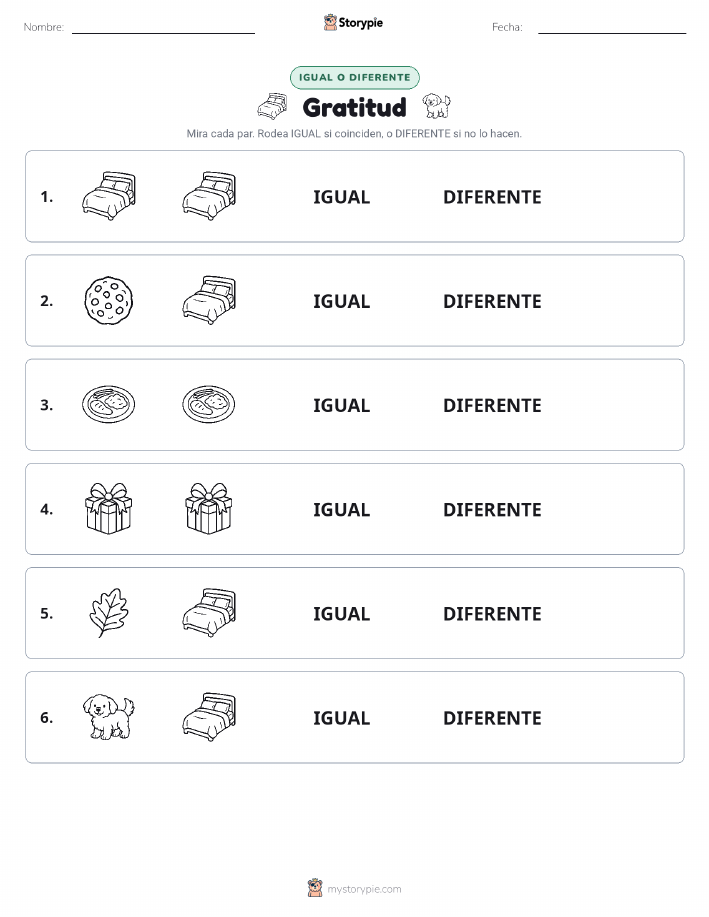Click the IGUAL O DIFERENTE badge

click(x=354, y=77)
